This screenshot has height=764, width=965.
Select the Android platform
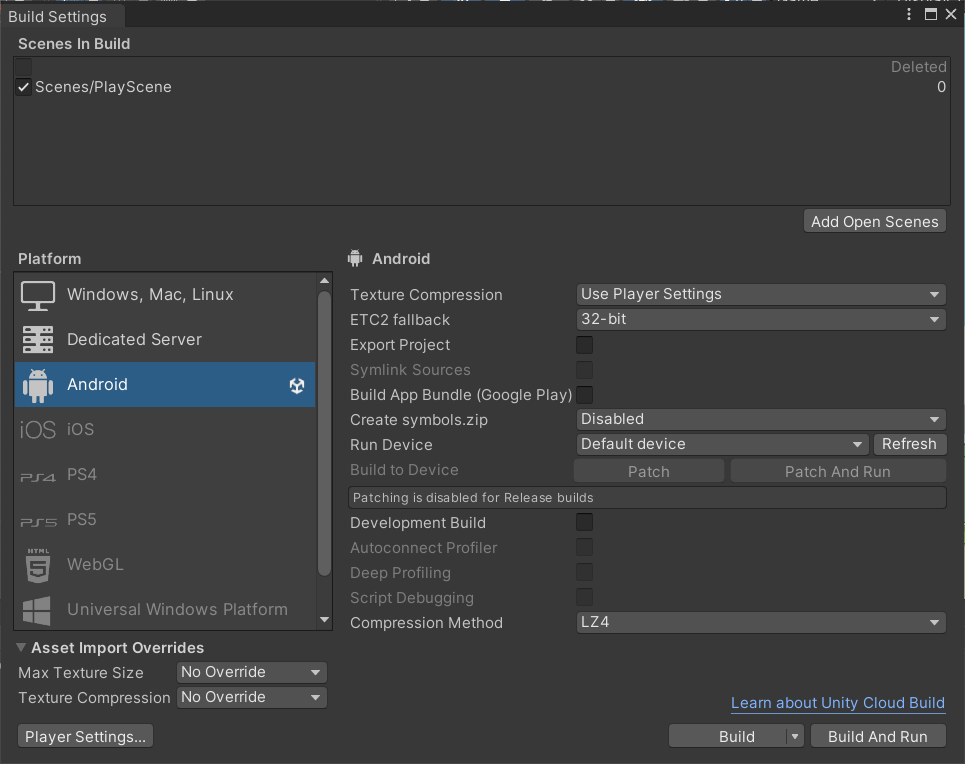164,385
